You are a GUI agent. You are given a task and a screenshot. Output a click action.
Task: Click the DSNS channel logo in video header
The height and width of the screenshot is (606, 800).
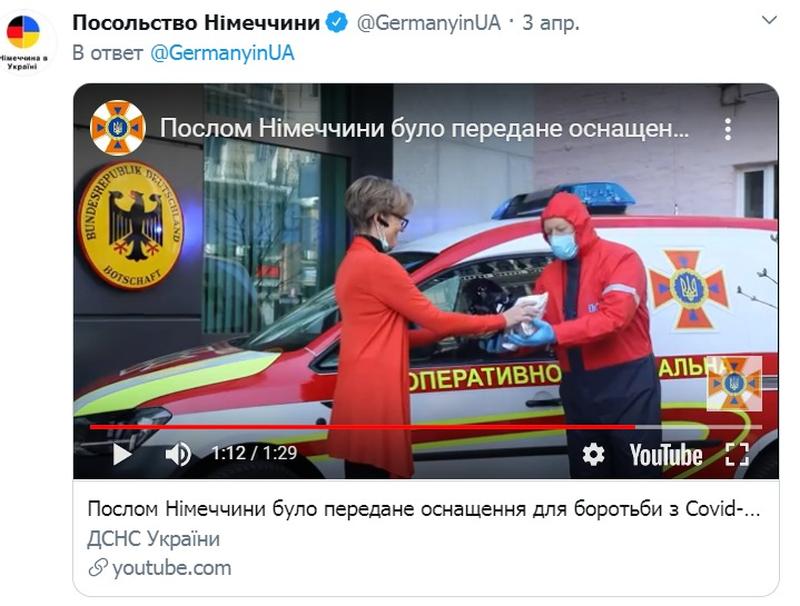click(x=118, y=128)
